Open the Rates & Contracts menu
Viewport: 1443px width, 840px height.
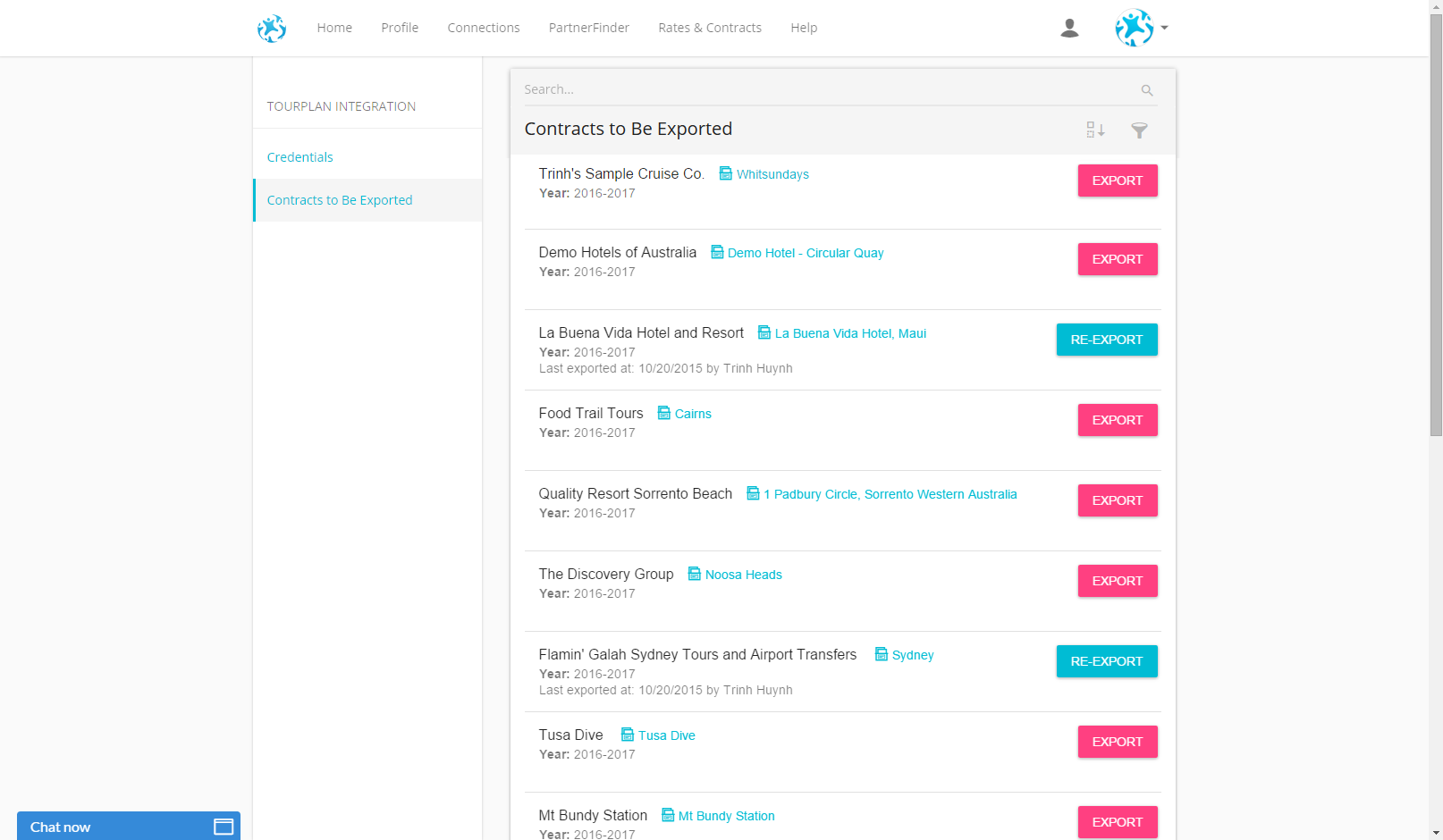[710, 28]
